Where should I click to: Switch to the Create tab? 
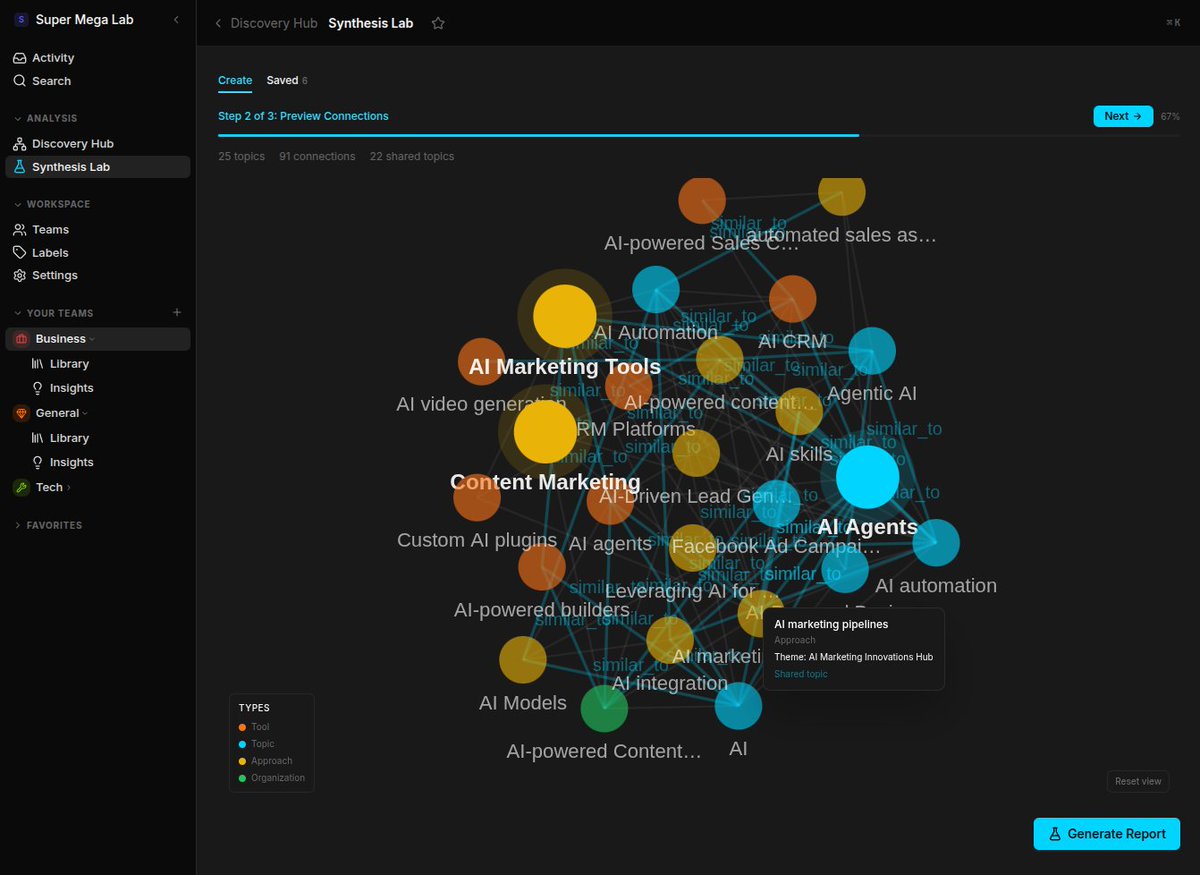[235, 80]
